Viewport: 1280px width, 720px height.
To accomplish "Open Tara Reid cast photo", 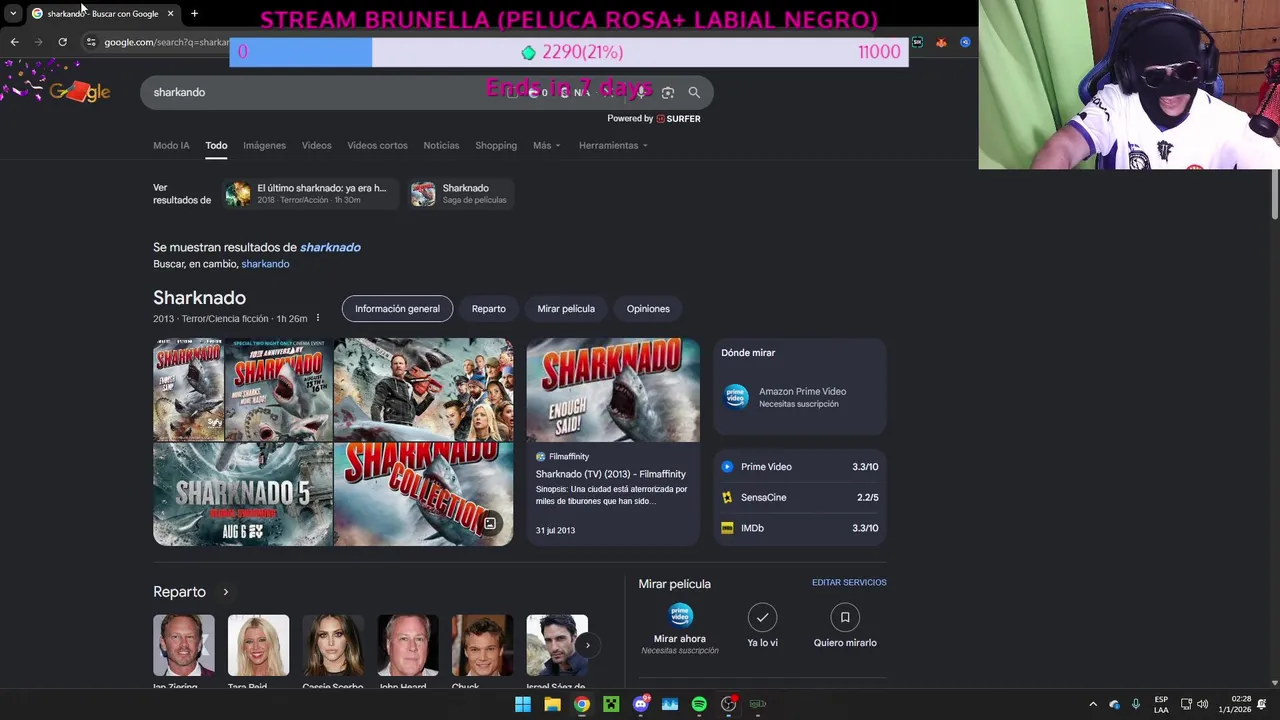I will (x=258, y=646).
